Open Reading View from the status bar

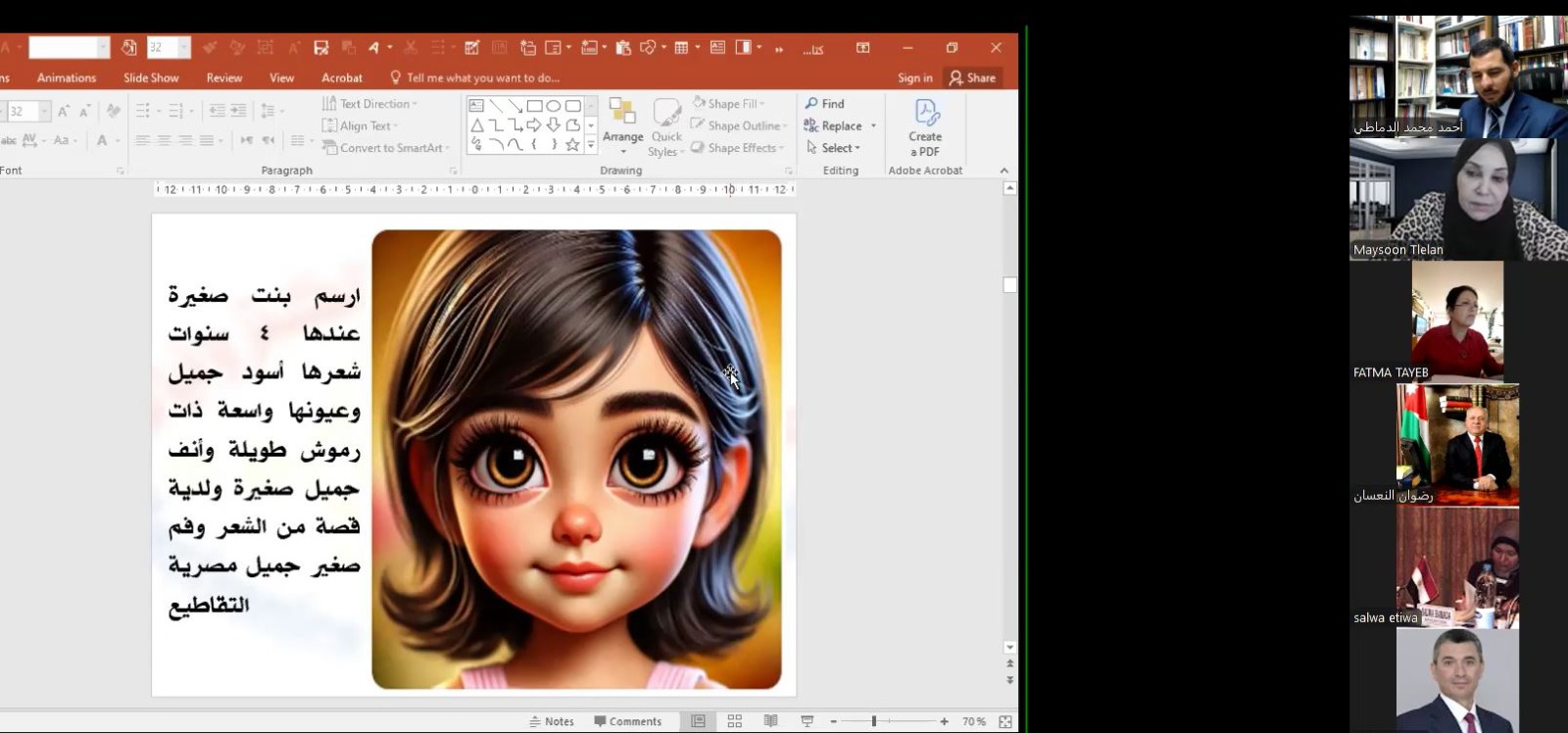[x=770, y=721]
